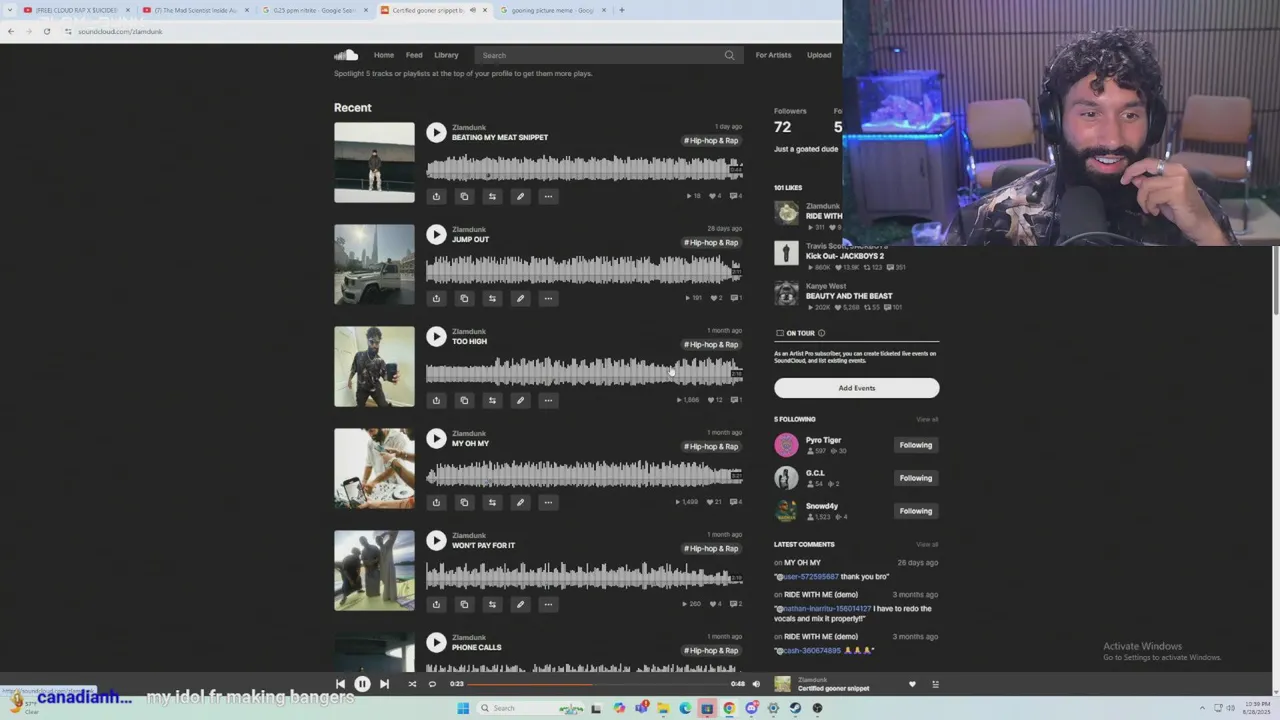Play the BEATING MY MEAT SNIPPET track
The width and height of the screenshot is (1280, 720).
tap(436, 132)
